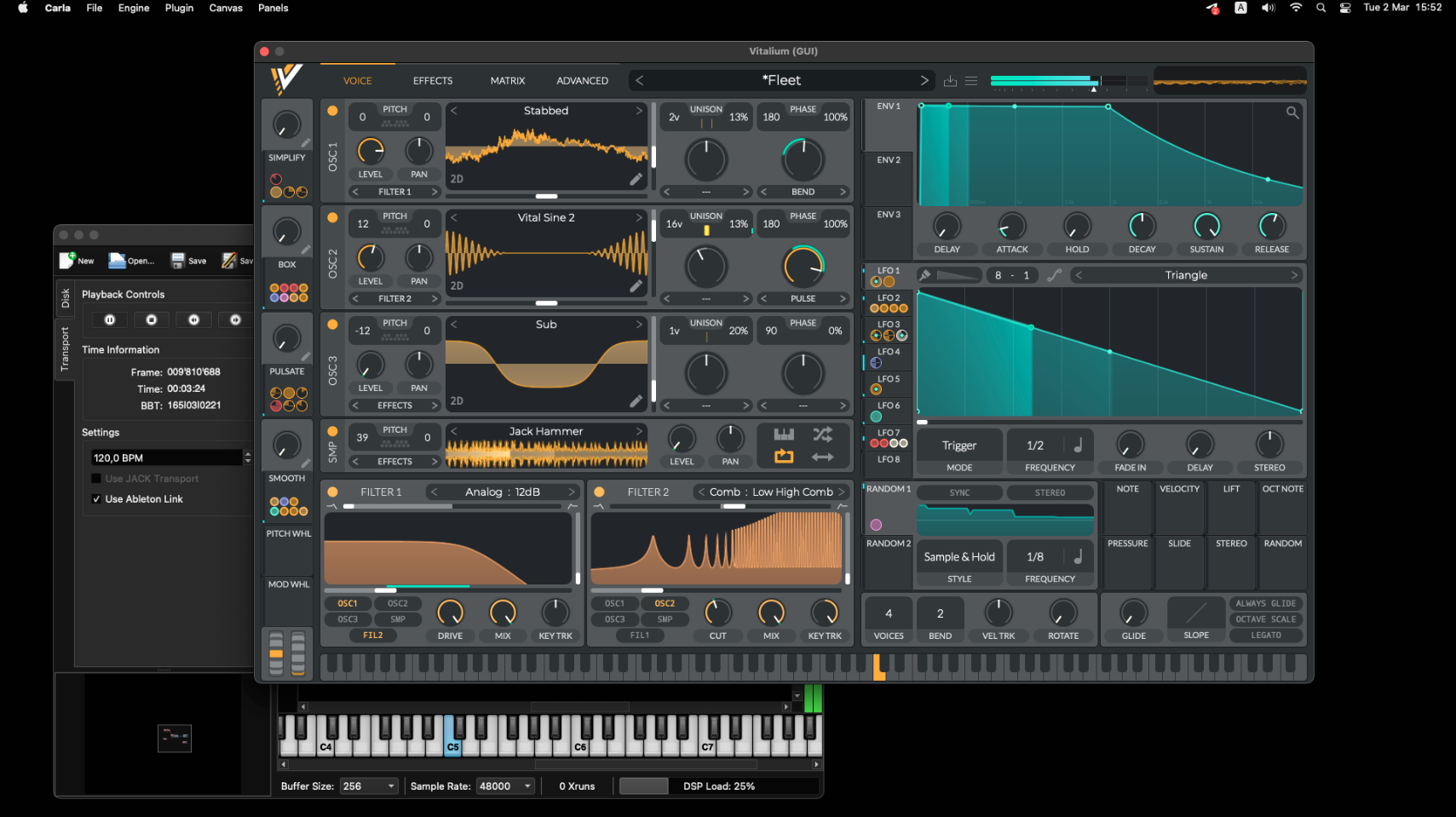
Task: Click the 120,0 BPM tempo field
Action: [167, 457]
